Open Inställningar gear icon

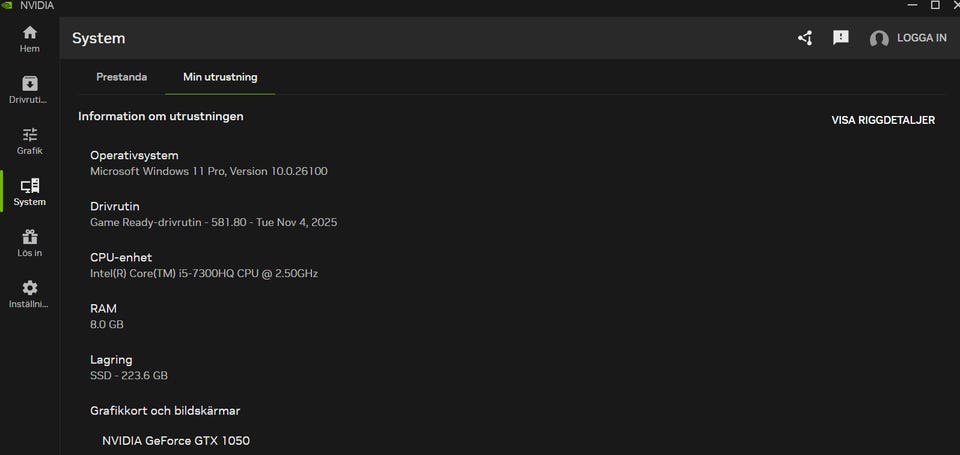tap(29, 289)
